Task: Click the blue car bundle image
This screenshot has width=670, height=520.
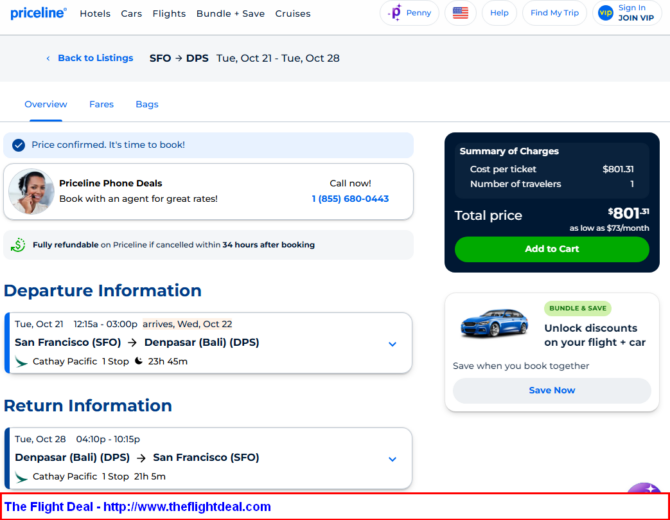Action: (494, 323)
